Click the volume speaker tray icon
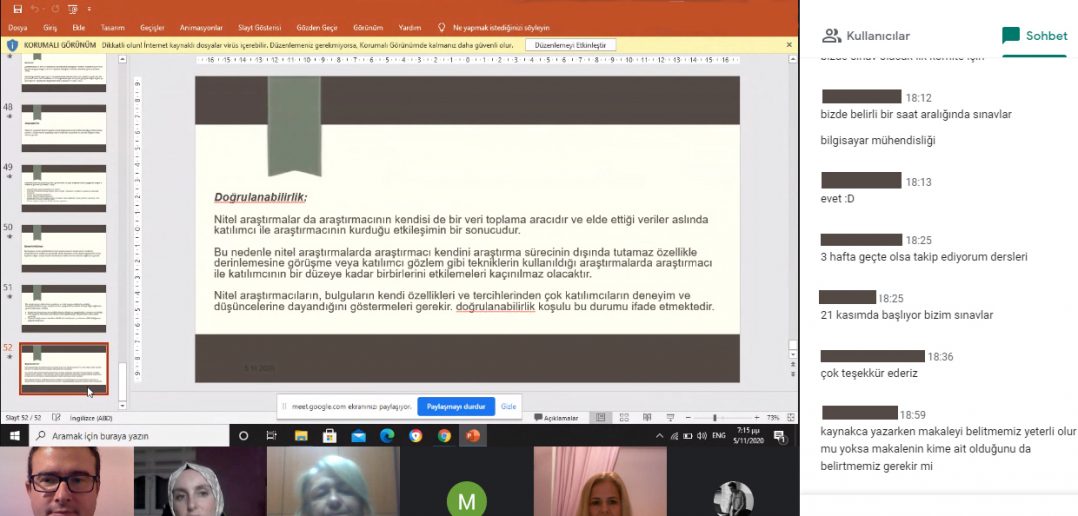The width and height of the screenshot is (1078, 516). pyautogui.click(x=702, y=436)
